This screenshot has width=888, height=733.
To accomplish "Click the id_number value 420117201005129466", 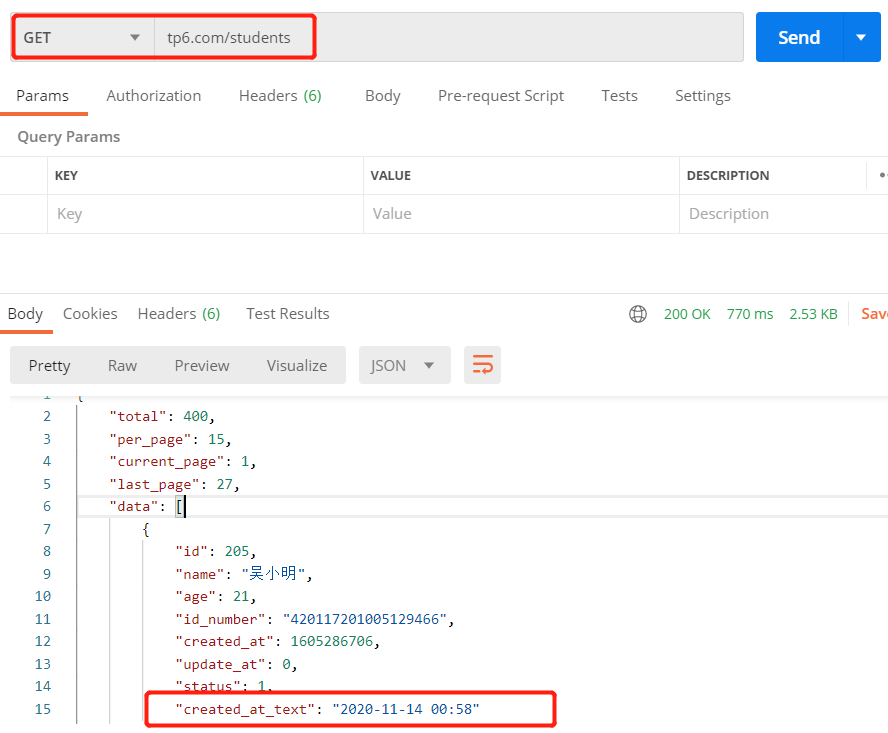I will click(x=365, y=619).
